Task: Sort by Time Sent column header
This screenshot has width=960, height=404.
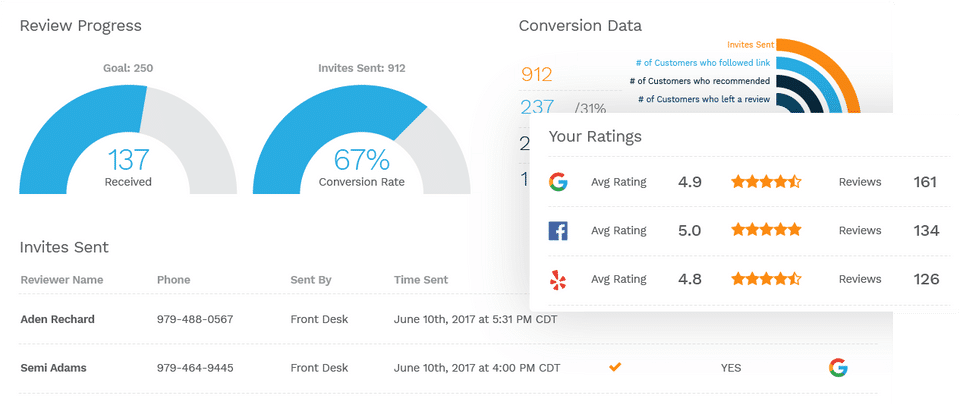Action: [421, 280]
